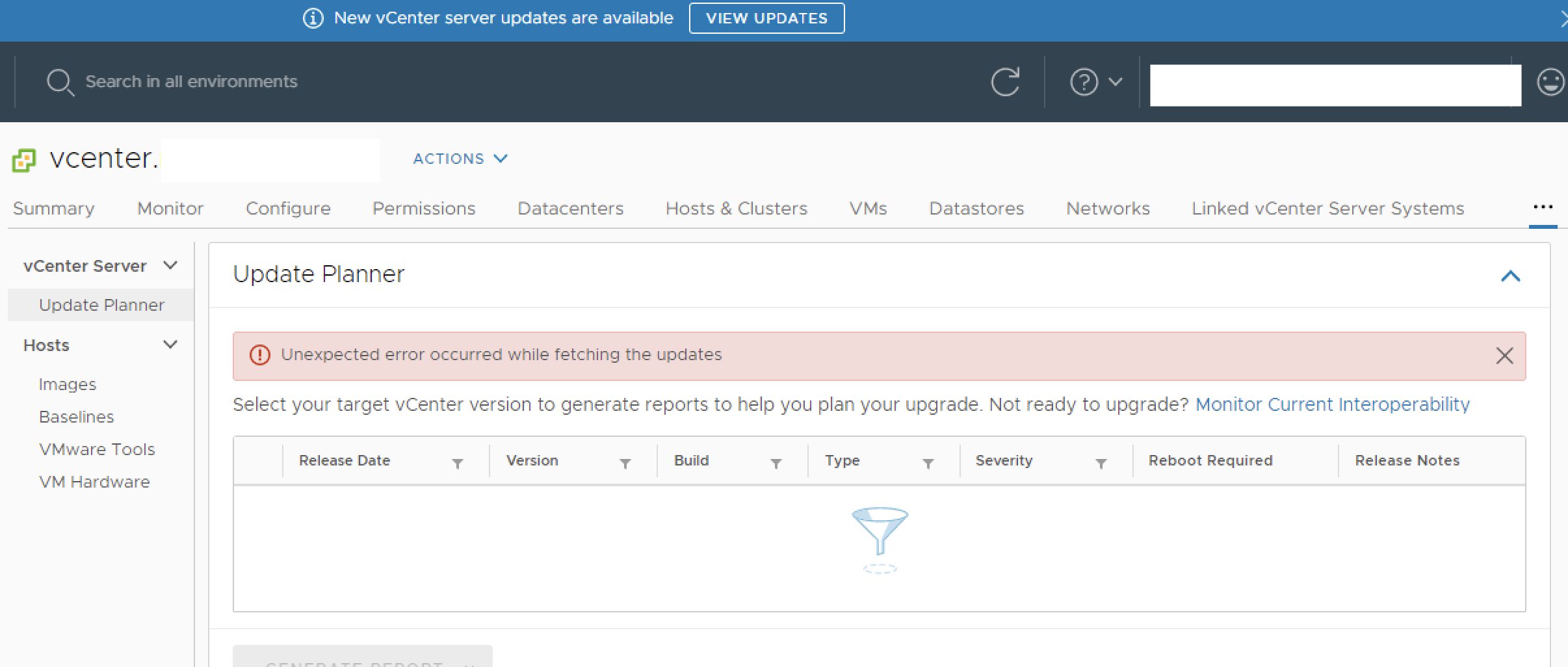
Task: Switch to the Datastores tab
Action: pos(976,209)
